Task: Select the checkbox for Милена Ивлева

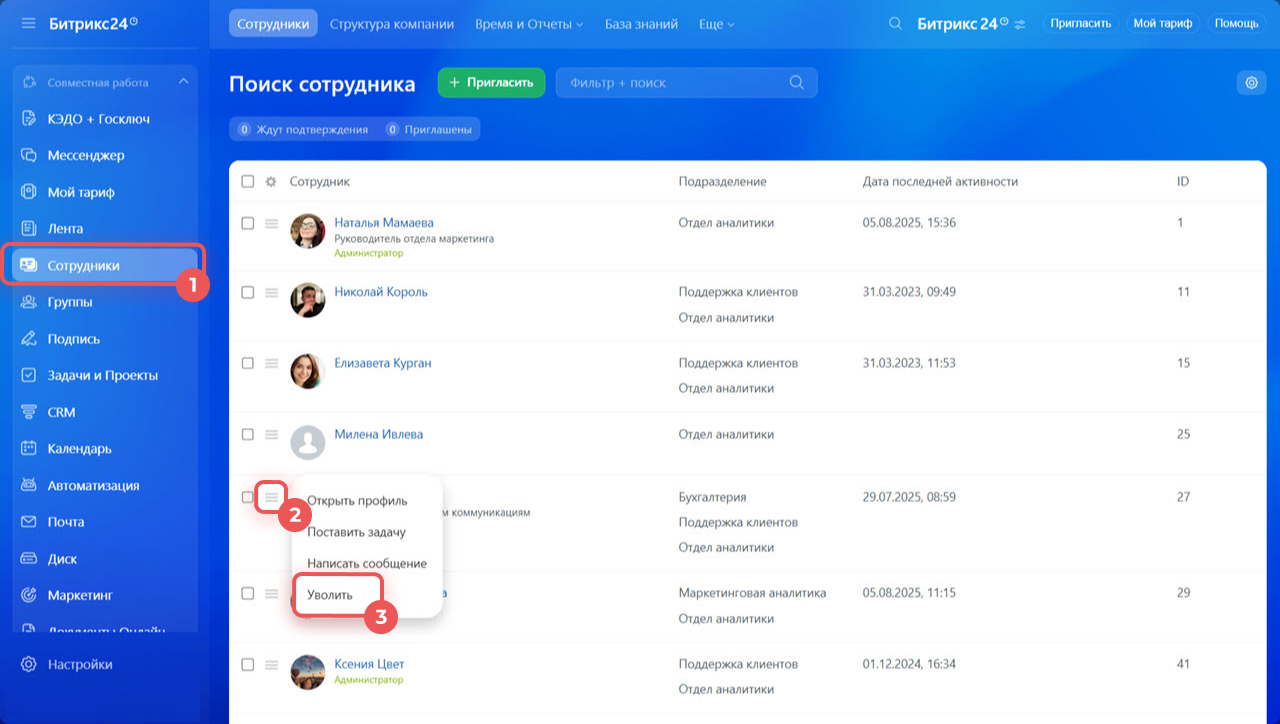Action: click(x=248, y=434)
